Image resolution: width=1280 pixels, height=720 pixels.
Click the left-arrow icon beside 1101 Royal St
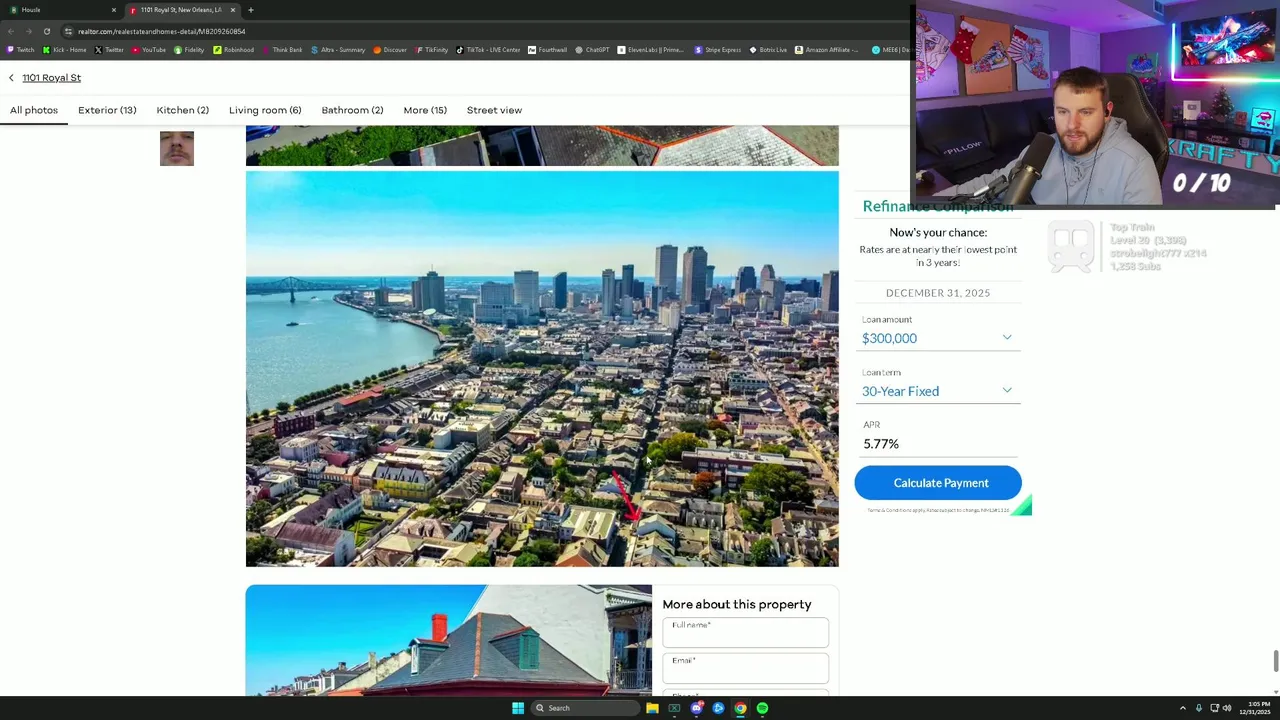12,78
